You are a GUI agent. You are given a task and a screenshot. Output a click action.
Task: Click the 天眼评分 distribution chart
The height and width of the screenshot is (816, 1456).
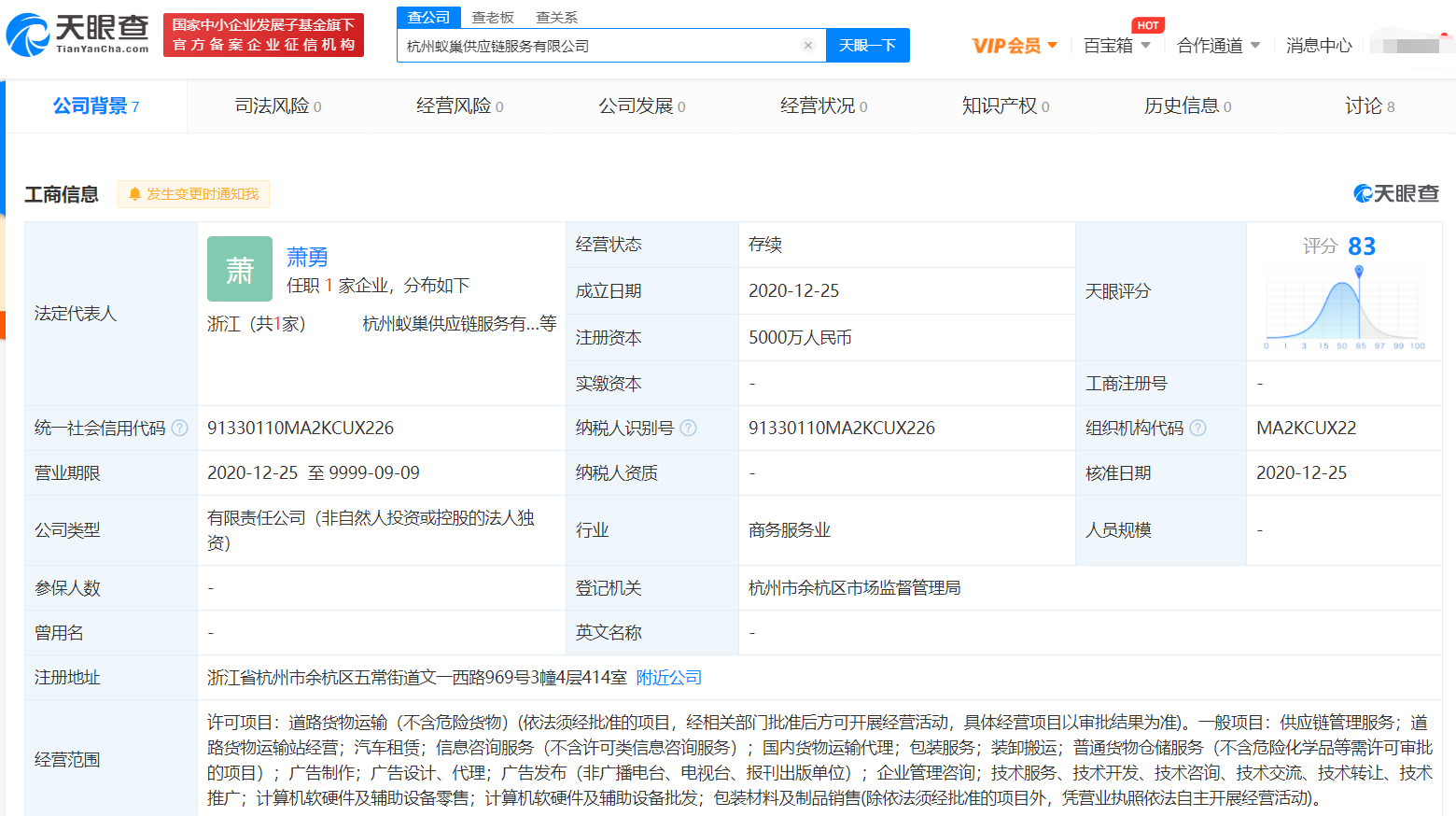click(1345, 307)
